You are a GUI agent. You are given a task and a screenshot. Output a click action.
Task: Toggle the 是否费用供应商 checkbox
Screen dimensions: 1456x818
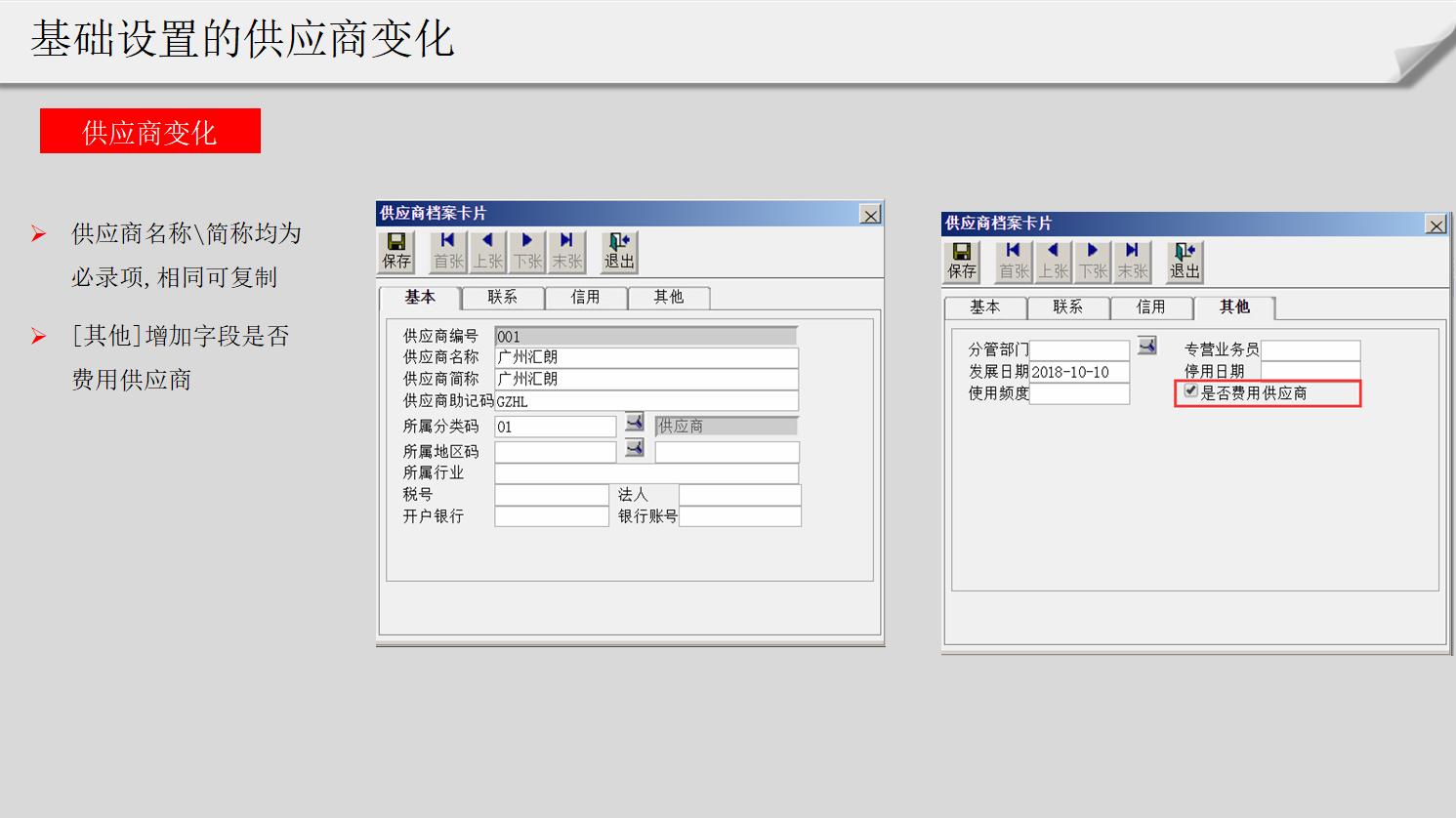tap(1190, 391)
